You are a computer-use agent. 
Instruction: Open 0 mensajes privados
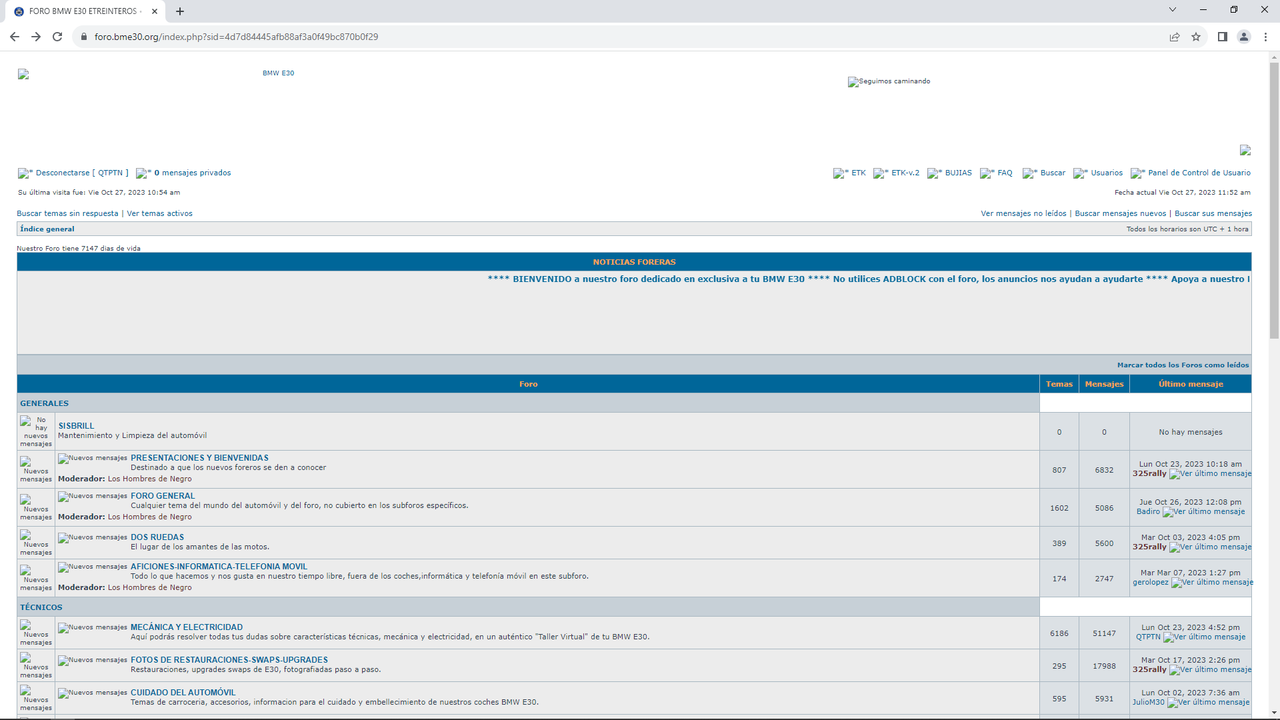click(x=192, y=173)
